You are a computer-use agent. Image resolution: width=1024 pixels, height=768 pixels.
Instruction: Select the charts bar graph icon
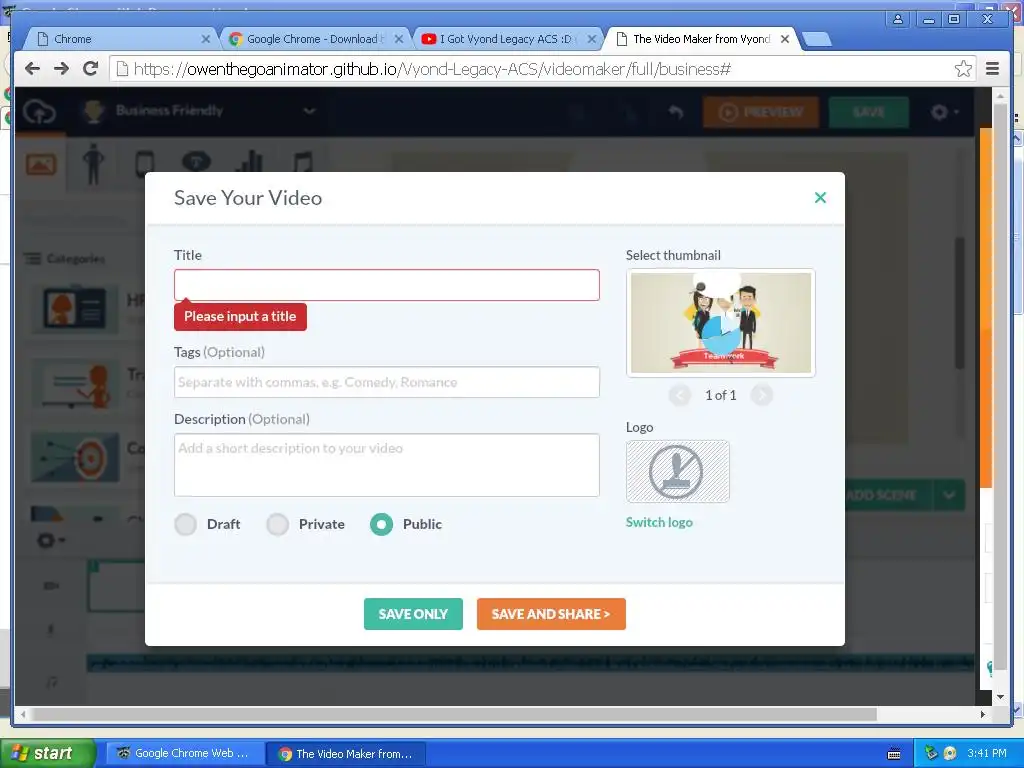(249, 163)
